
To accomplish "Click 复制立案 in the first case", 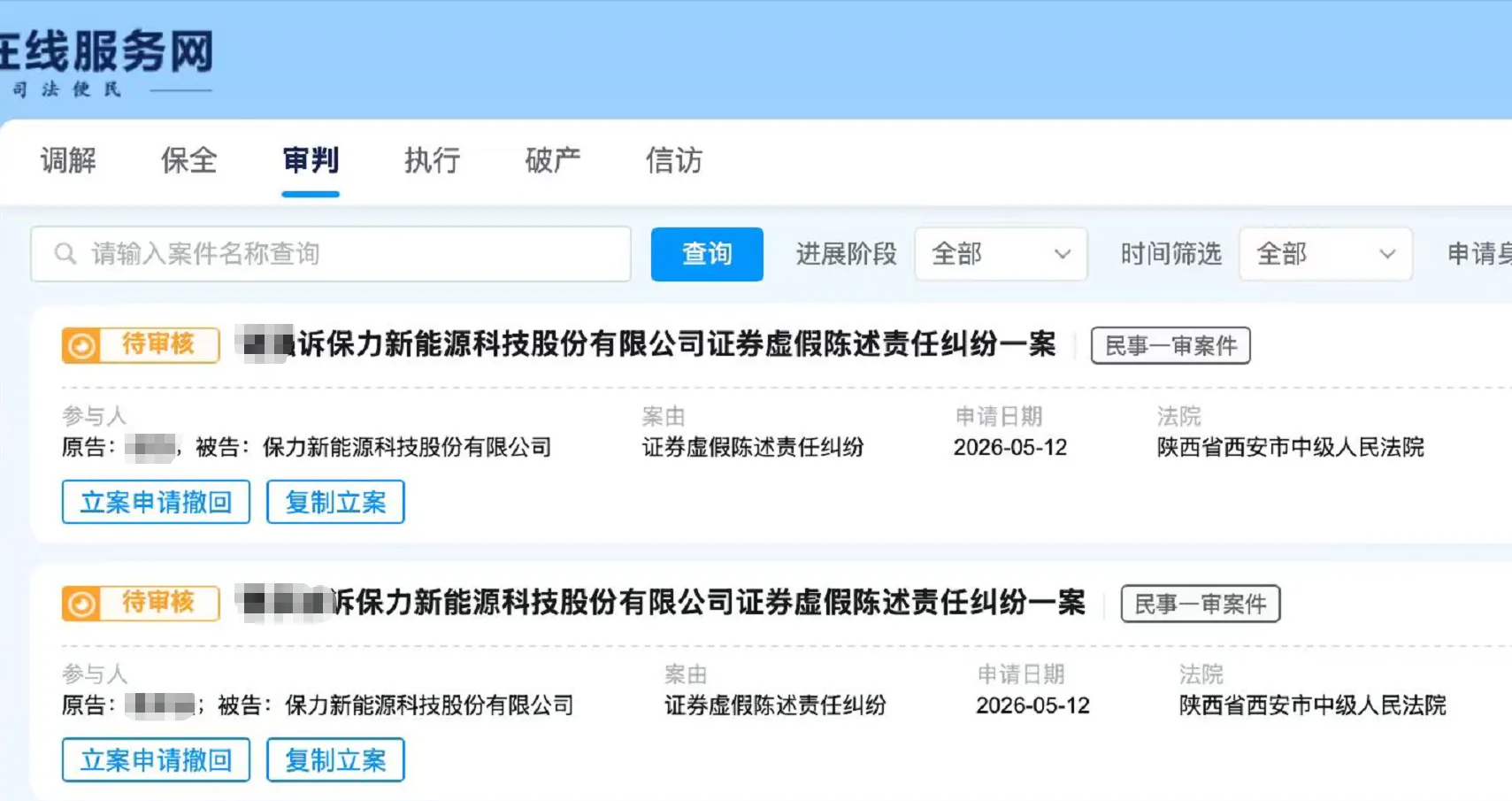I will pyautogui.click(x=335, y=502).
